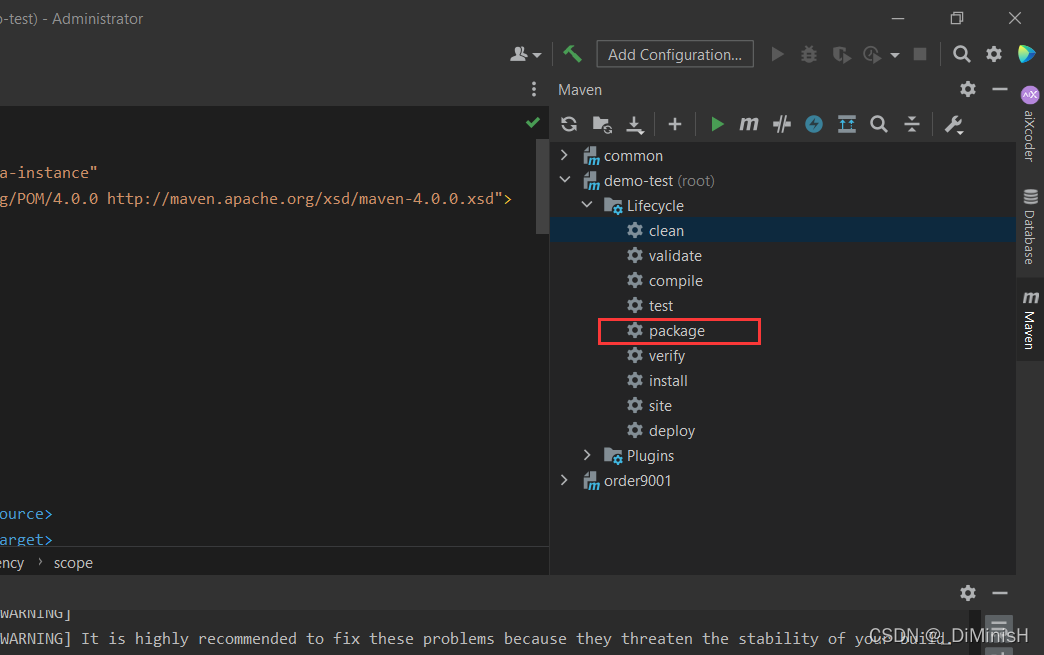
Task: Open IDE settings gear in main toolbar
Action: click(x=993, y=54)
